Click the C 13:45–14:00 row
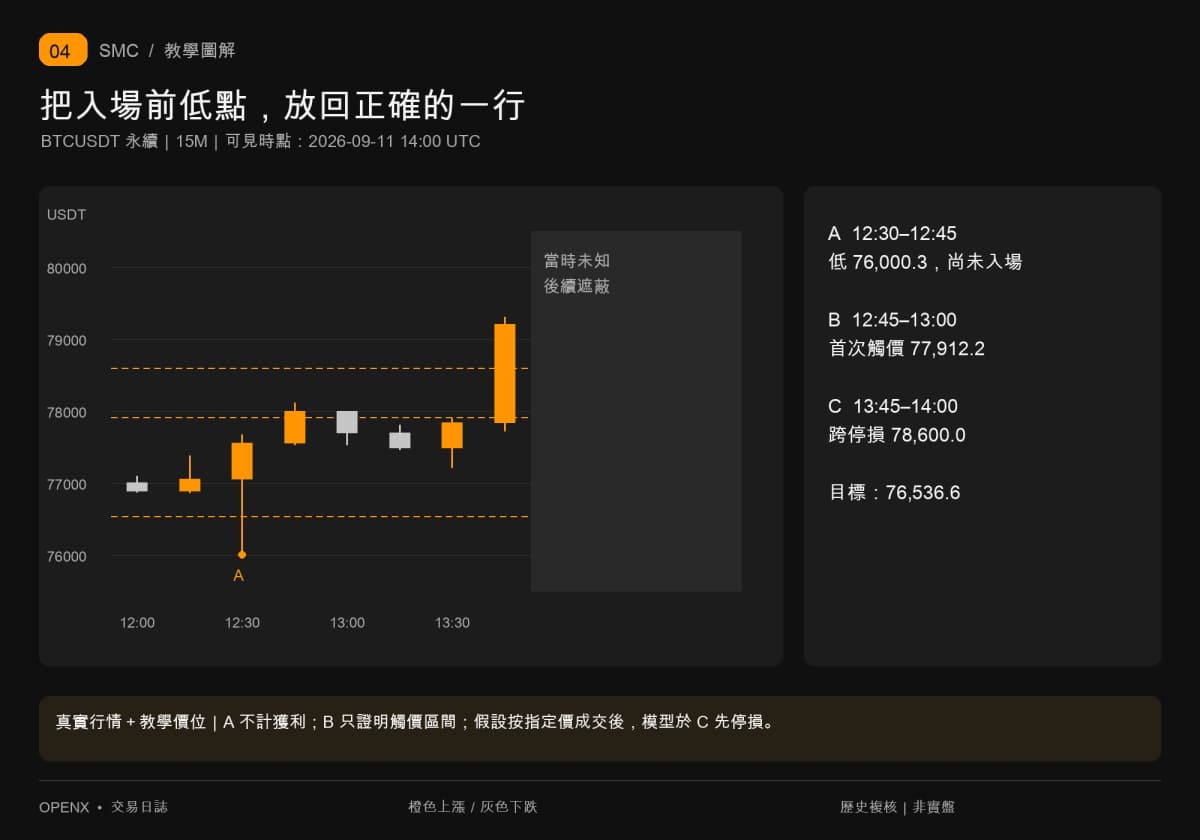1200x840 pixels. 893,407
